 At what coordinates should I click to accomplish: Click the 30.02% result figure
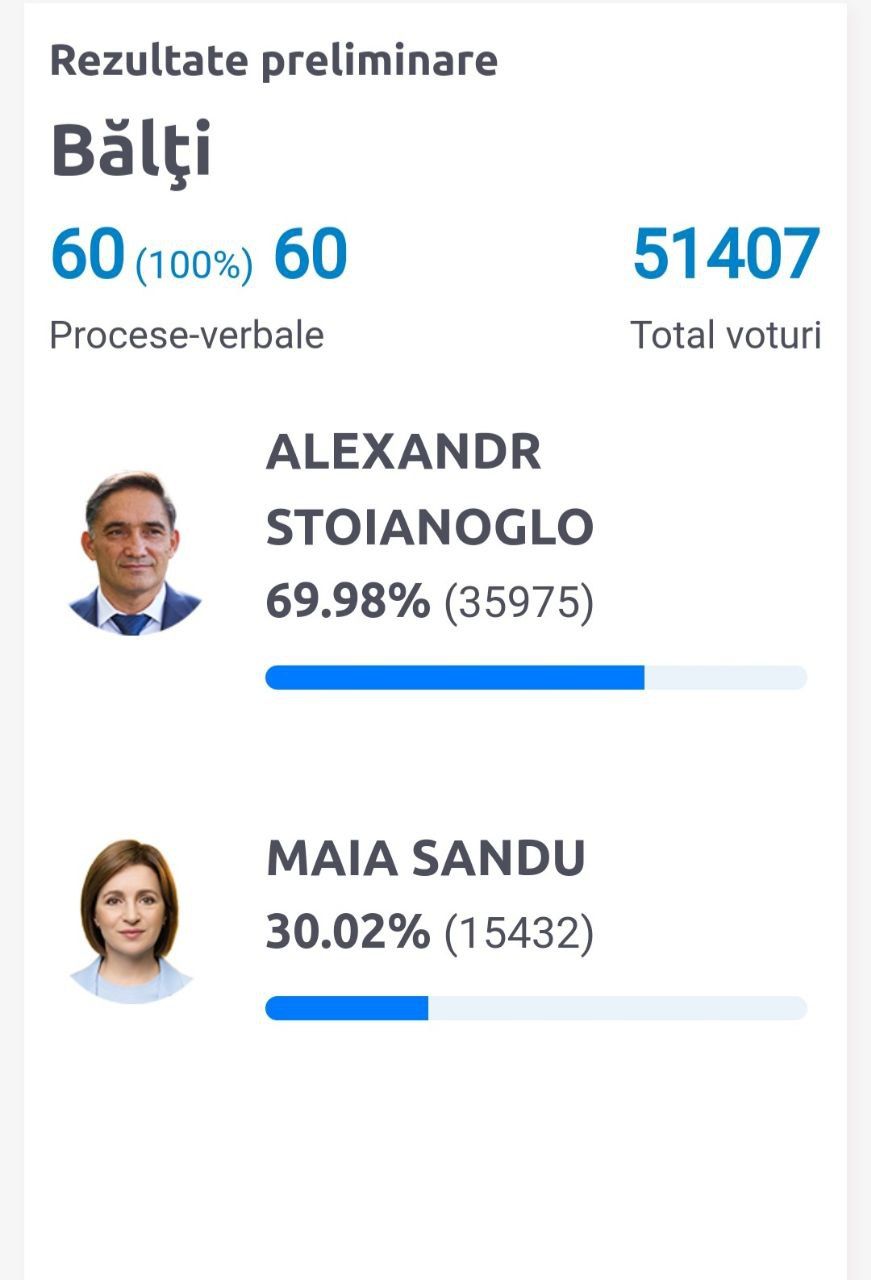(x=348, y=933)
